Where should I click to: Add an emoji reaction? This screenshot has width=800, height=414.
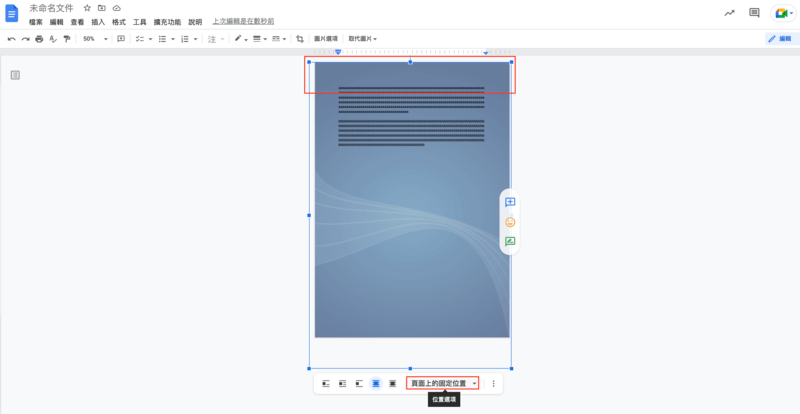(510, 222)
